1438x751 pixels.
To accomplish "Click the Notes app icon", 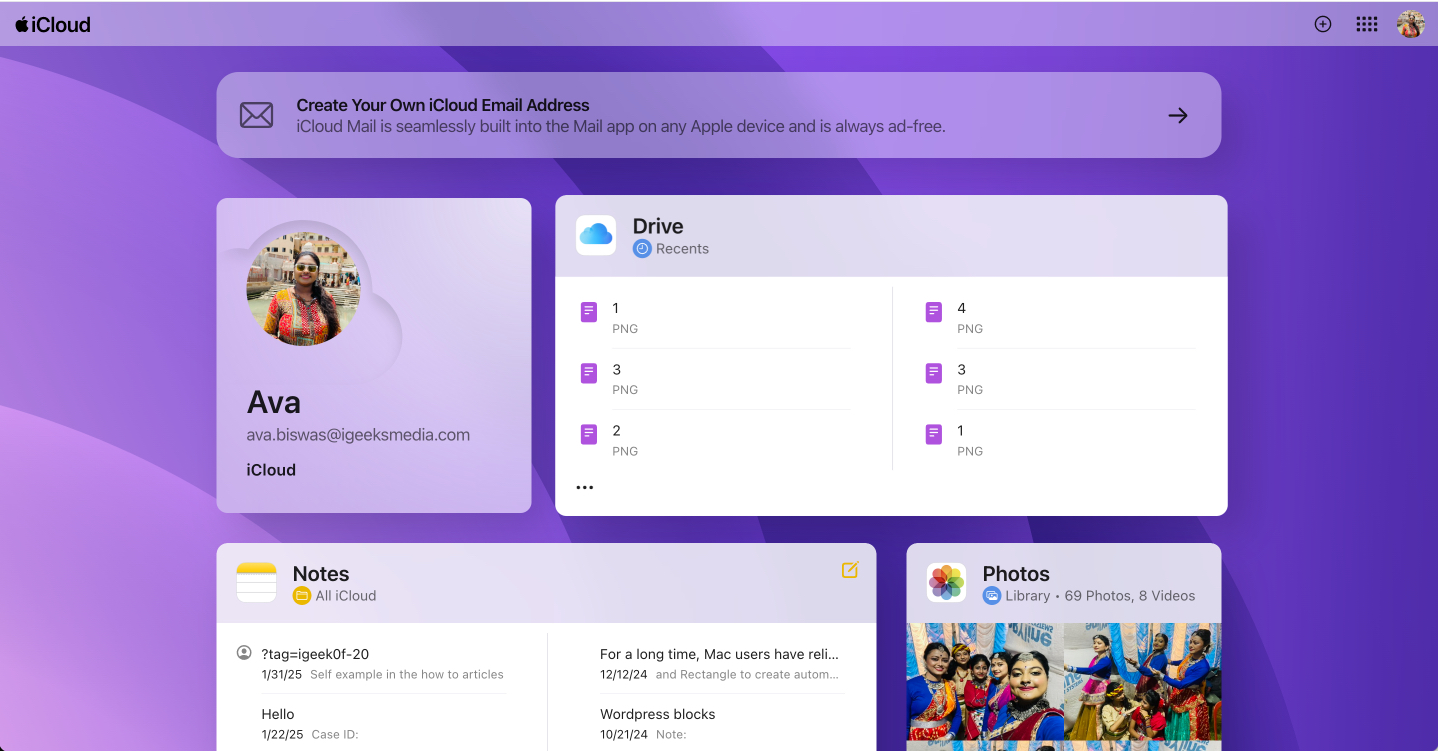I will (256, 582).
